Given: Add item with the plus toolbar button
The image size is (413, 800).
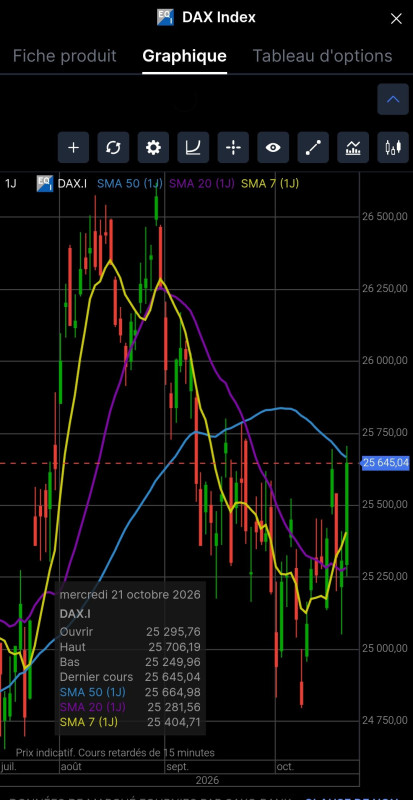Looking at the screenshot, I should pyautogui.click(x=74, y=147).
